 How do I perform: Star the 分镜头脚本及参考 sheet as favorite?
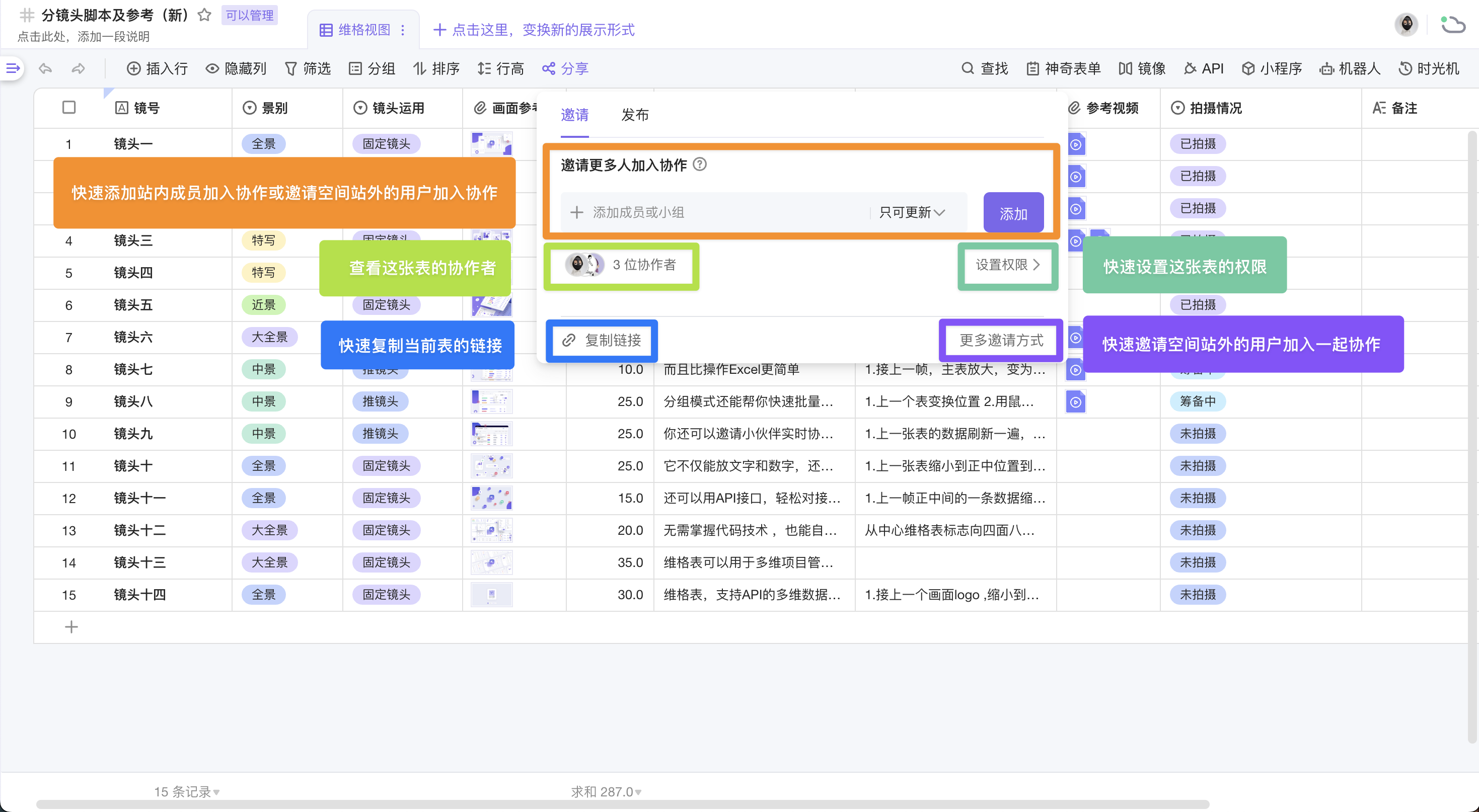[x=204, y=15]
